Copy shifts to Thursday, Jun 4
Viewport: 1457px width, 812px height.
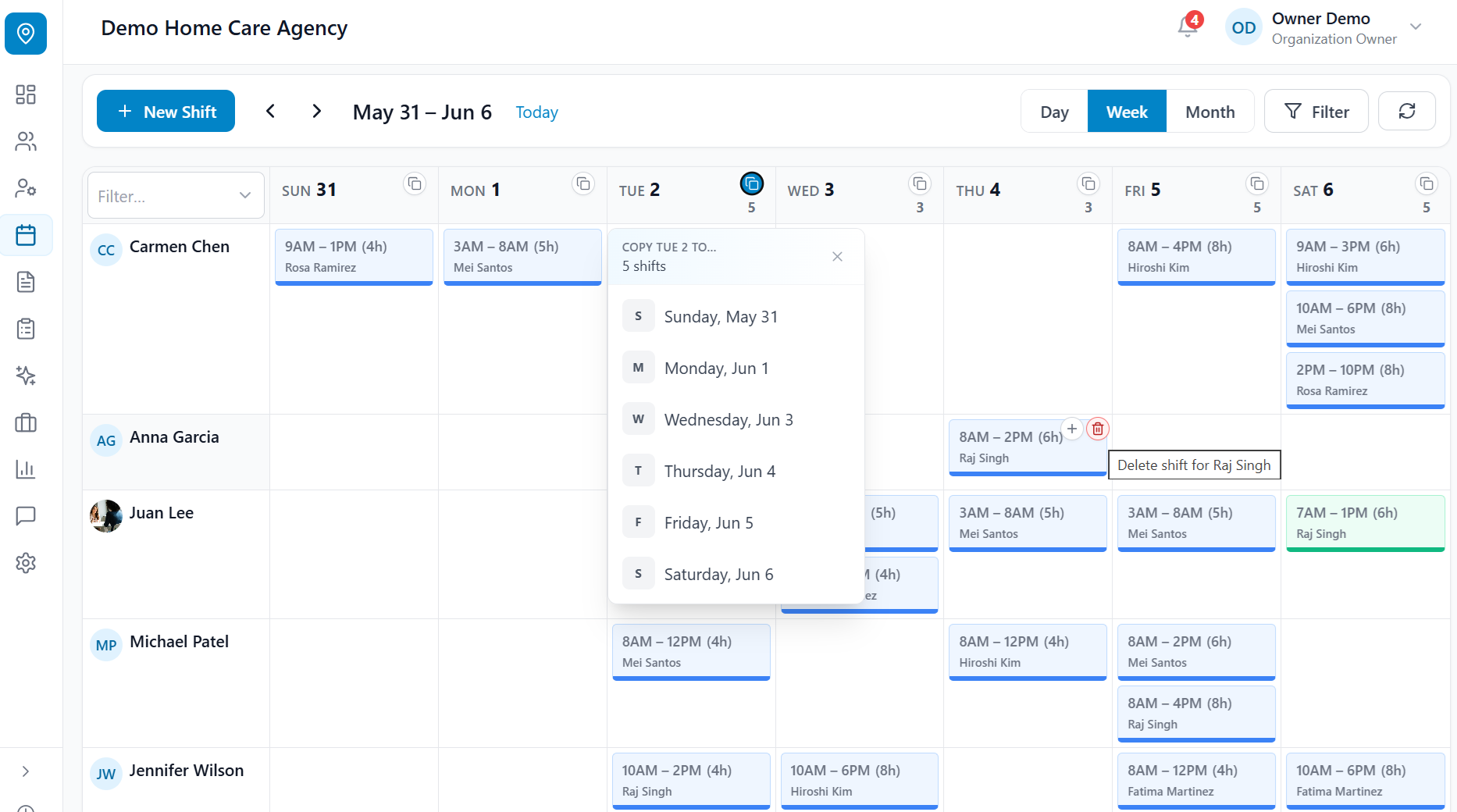(736, 471)
